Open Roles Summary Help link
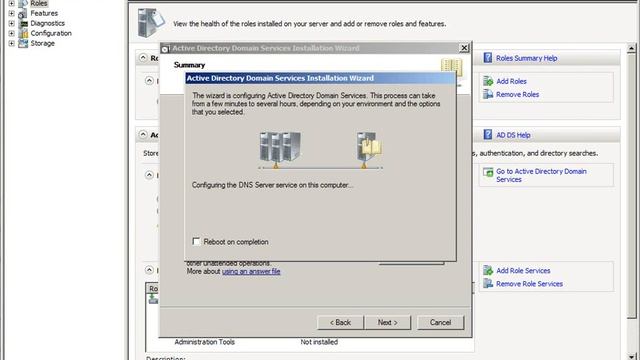The width and height of the screenshot is (640, 360). click(527, 58)
